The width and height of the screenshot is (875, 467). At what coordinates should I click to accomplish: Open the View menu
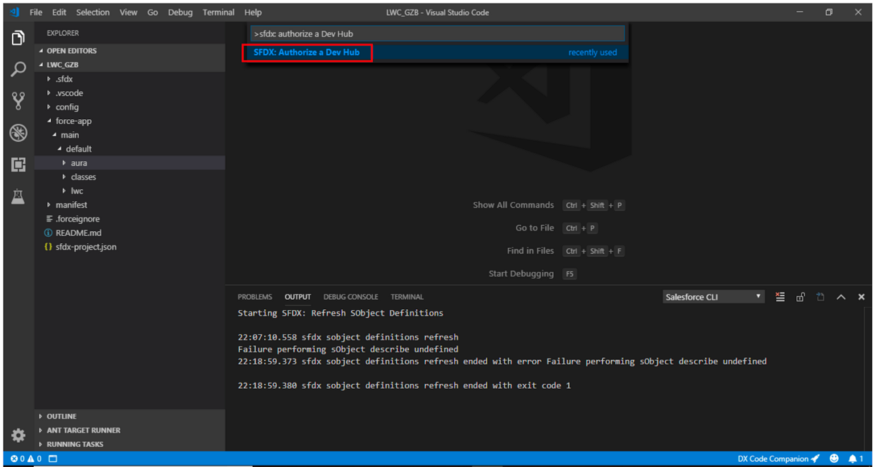129,12
